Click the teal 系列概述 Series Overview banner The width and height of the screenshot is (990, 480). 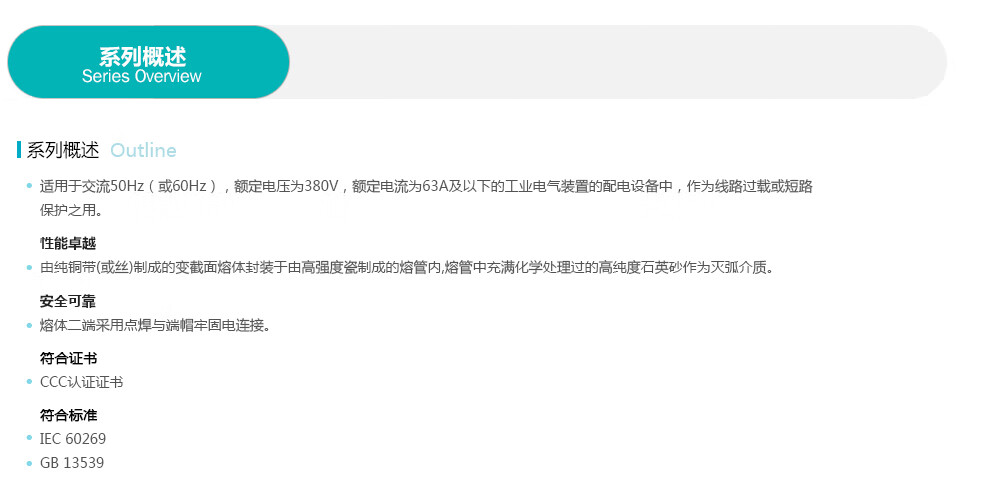coord(148,62)
